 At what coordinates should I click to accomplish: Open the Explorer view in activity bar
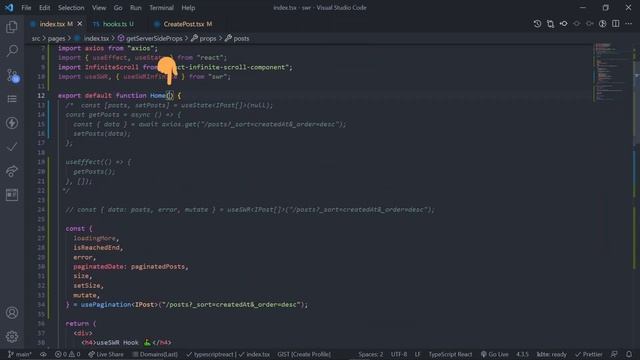click(12, 27)
